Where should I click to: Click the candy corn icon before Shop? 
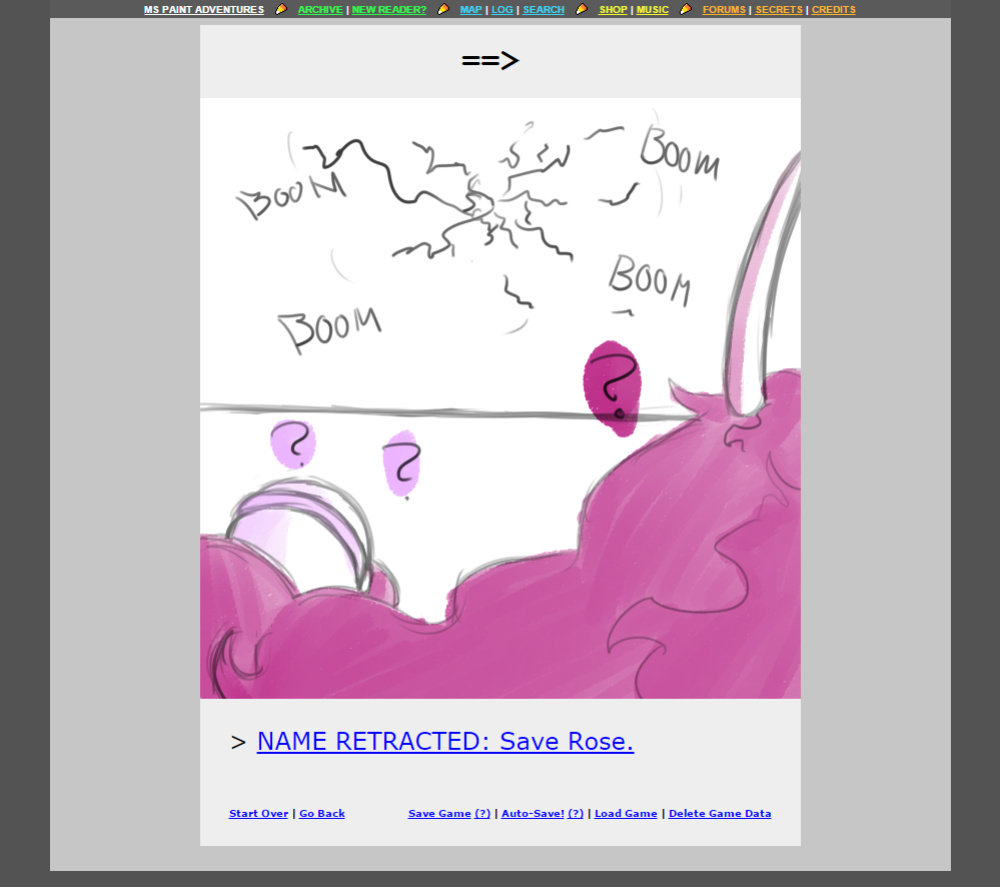click(582, 9)
